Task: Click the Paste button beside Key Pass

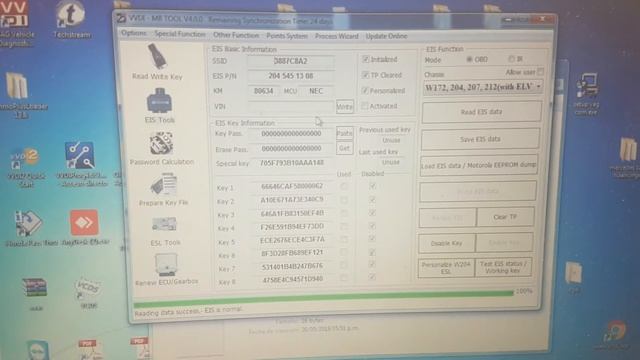Action: pyautogui.click(x=344, y=133)
